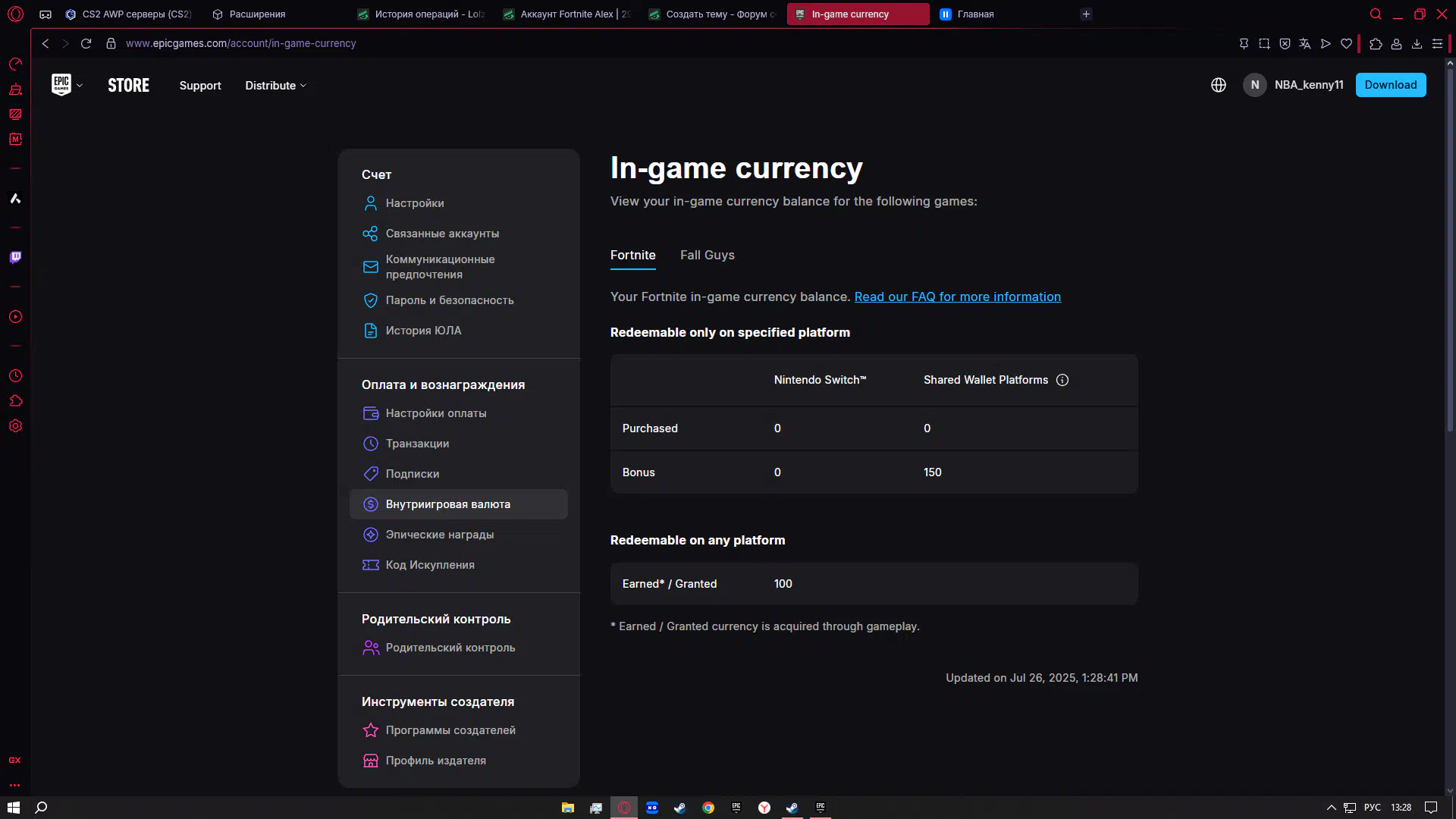Open the Opera GX main menu logo
Image resolution: width=1456 pixels, height=819 pixels.
click(15, 14)
